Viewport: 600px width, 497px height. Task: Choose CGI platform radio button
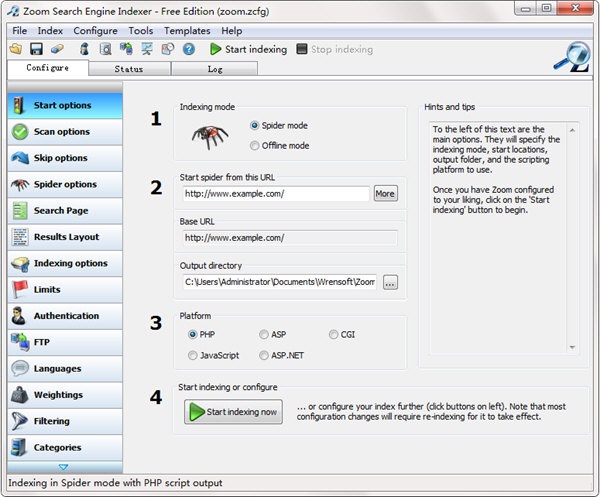(x=333, y=335)
